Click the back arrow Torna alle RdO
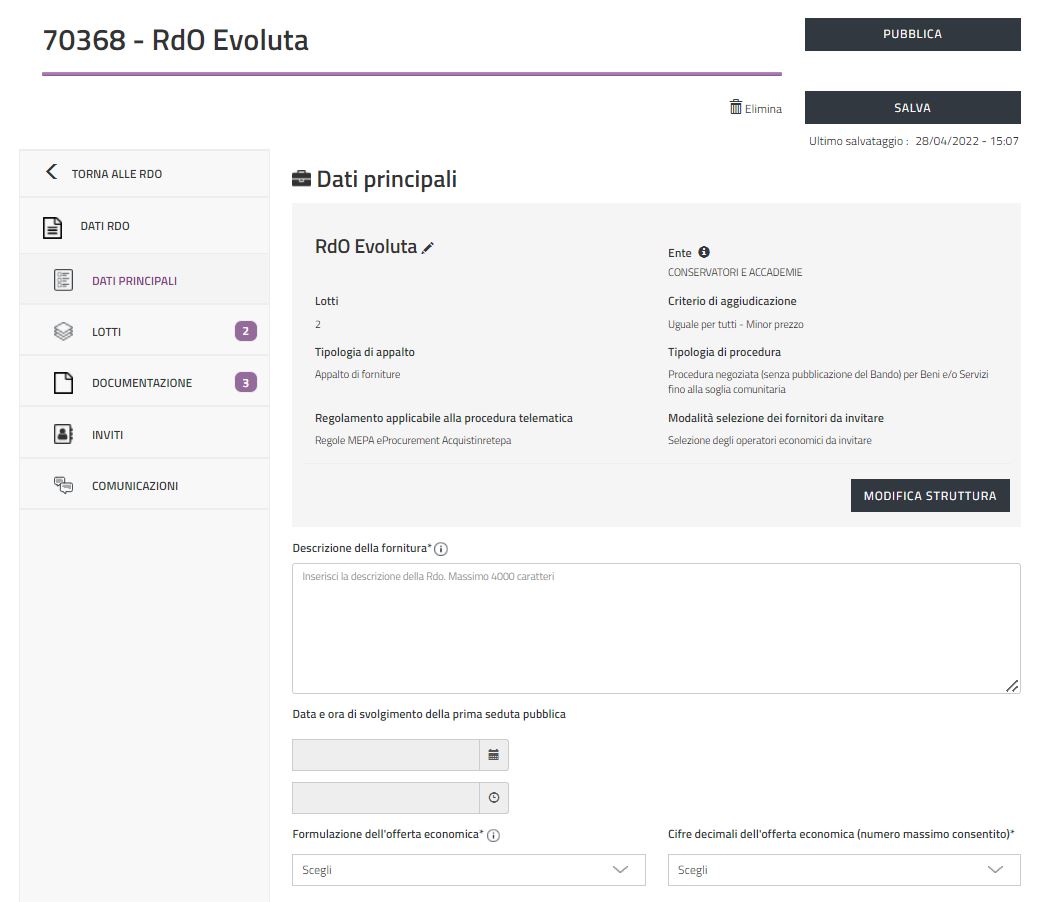Screen dimensions: 1037x902 [52, 173]
